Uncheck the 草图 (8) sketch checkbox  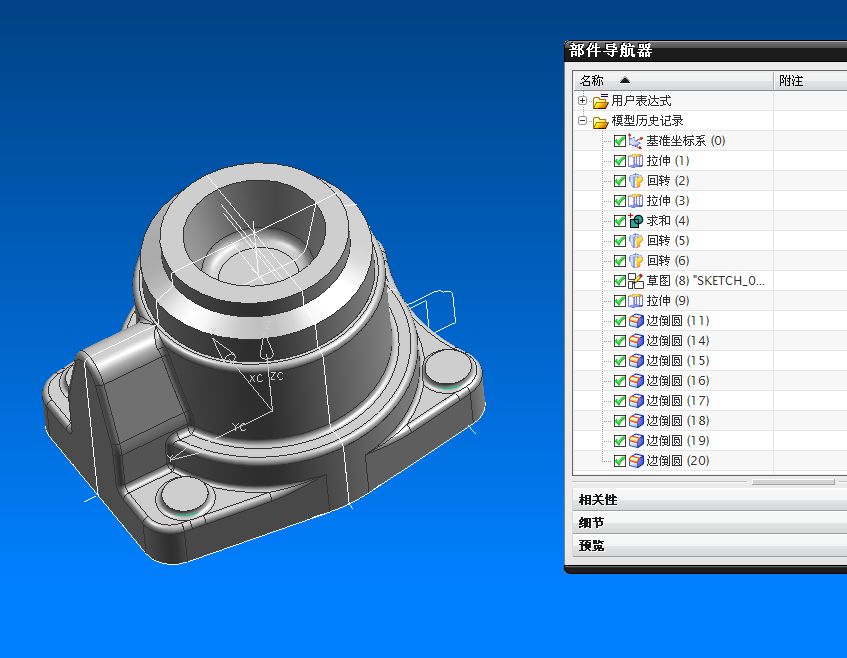tap(620, 281)
